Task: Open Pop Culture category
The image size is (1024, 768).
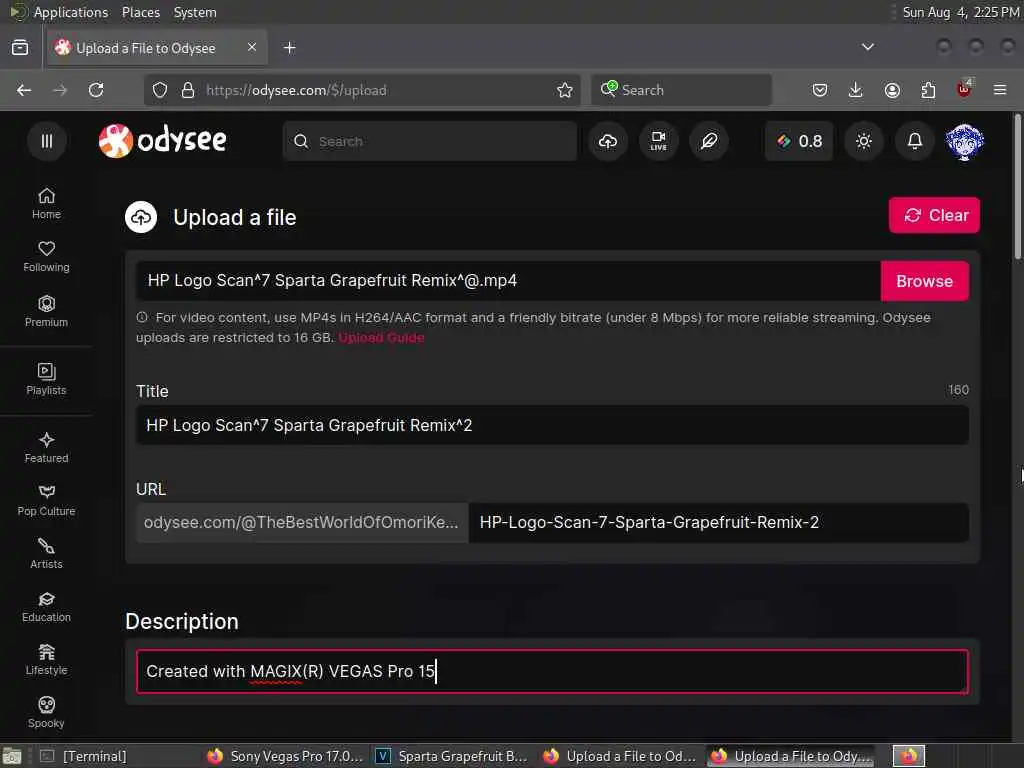Action: (x=46, y=501)
